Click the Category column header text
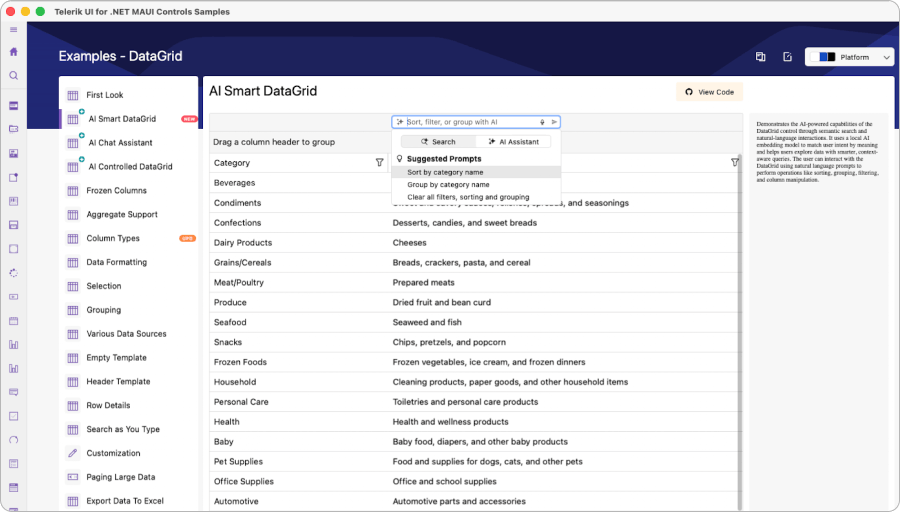Screen dimensions: 900x512 232,163
